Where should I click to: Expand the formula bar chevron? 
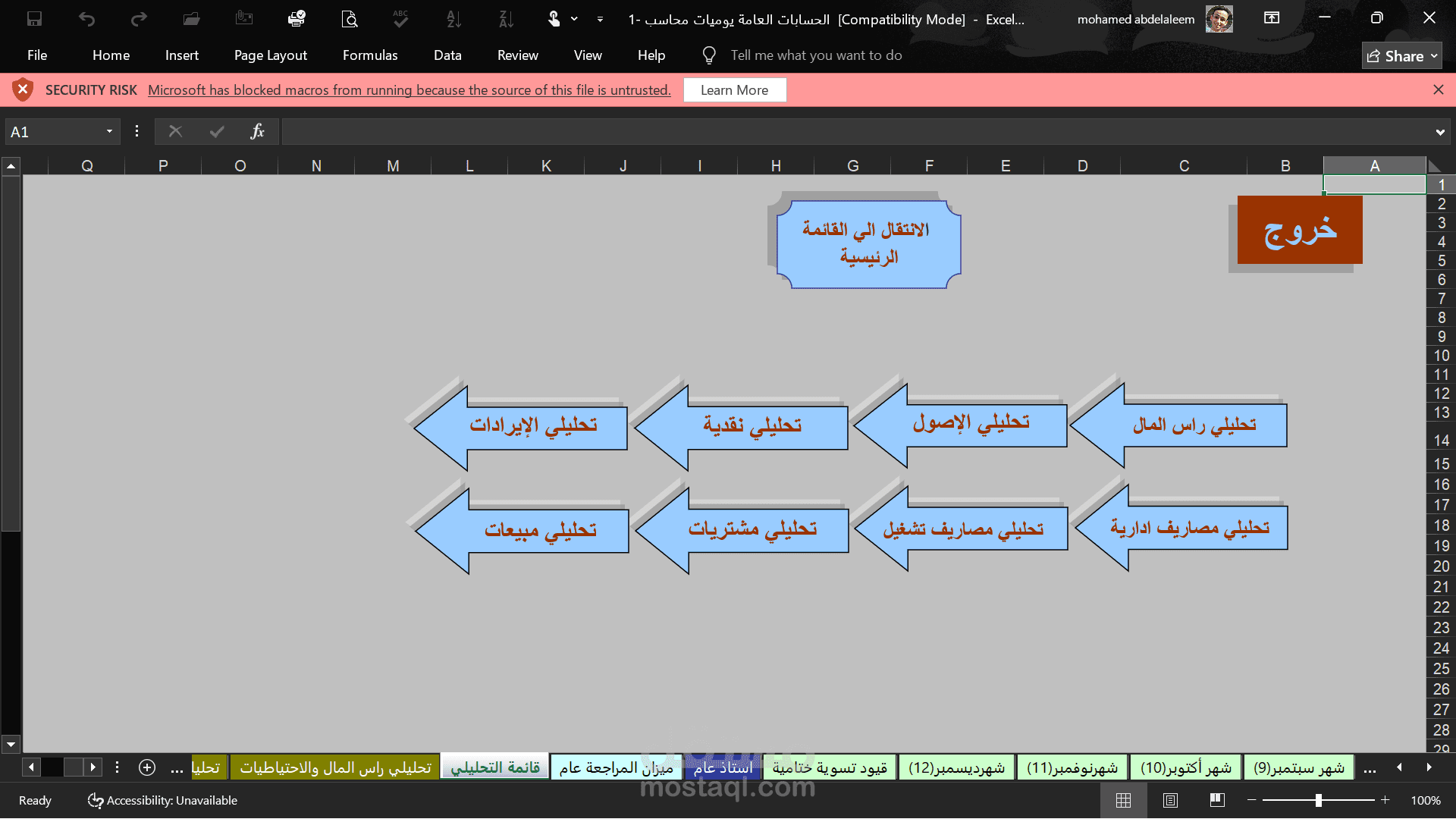[1440, 133]
